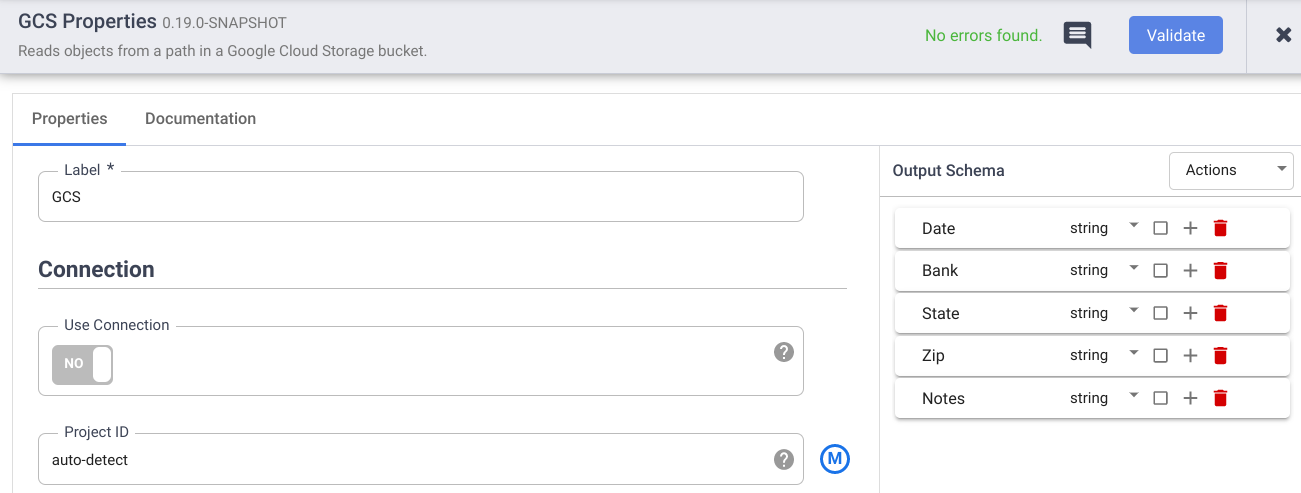Image resolution: width=1301 pixels, height=493 pixels.
Task: Add a new field below State
Action: (1190, 313)
